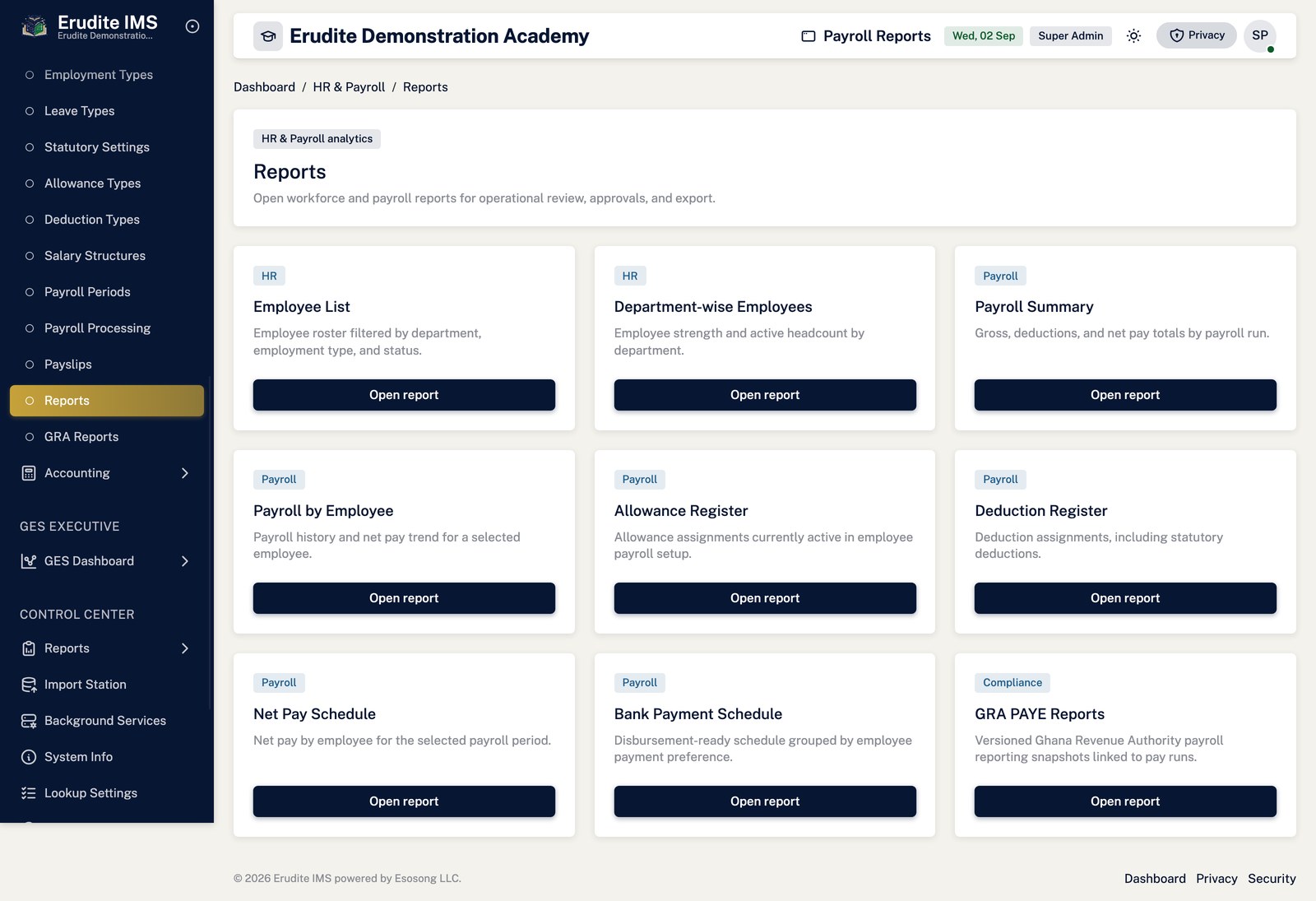Open Department-wise Employees report
The image size is (1316, 901).
pyautogui.click(x=765, y=395)
